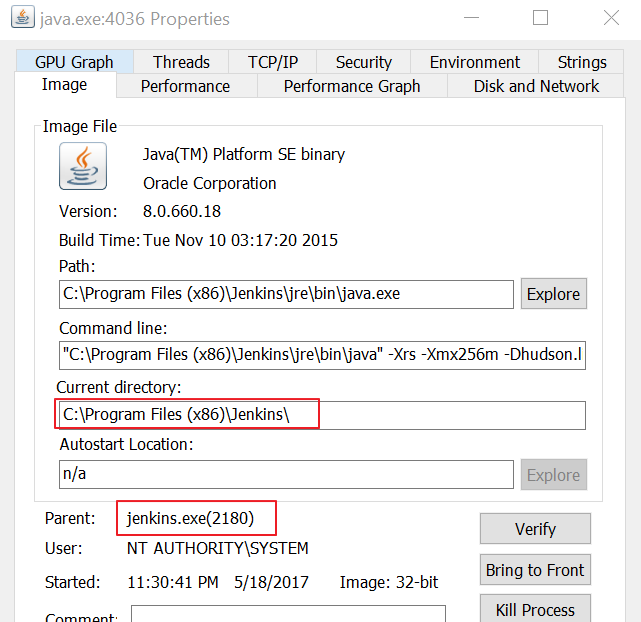This screenshot has height=622, width=641.
Task: Click inside the Command line field
Action: tap(322, 355)
